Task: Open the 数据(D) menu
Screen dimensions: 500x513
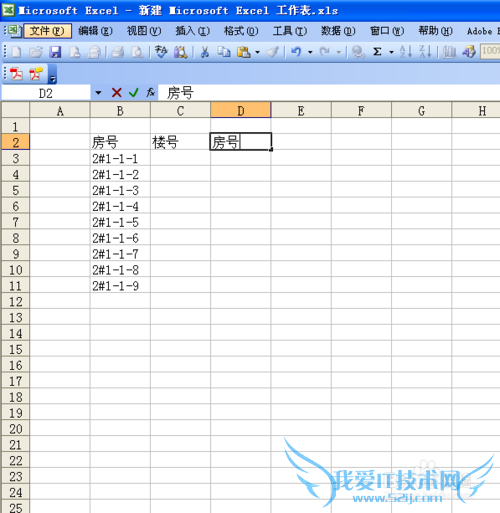Action: pos(338,31)
